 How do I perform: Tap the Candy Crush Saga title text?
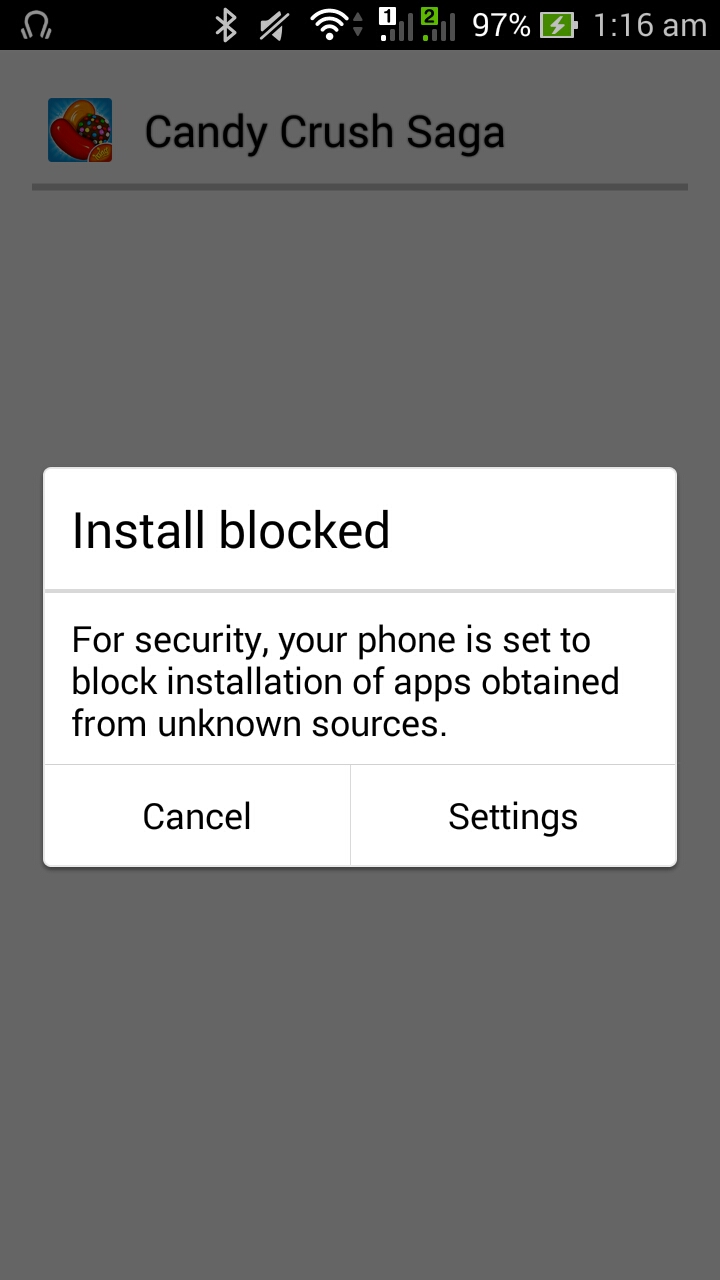pos(325,132)
